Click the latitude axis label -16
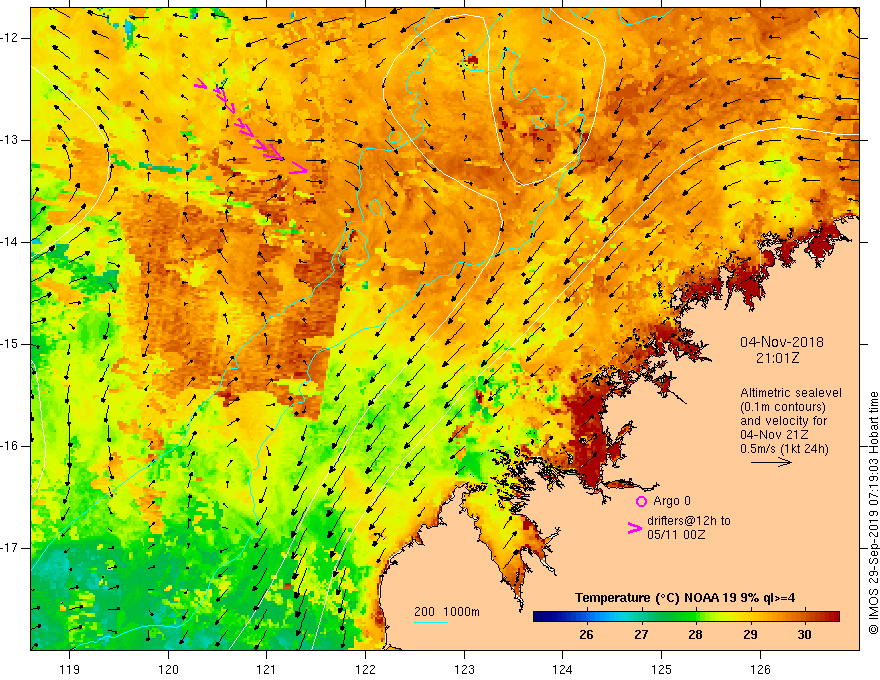 click(x=10, y=447)
